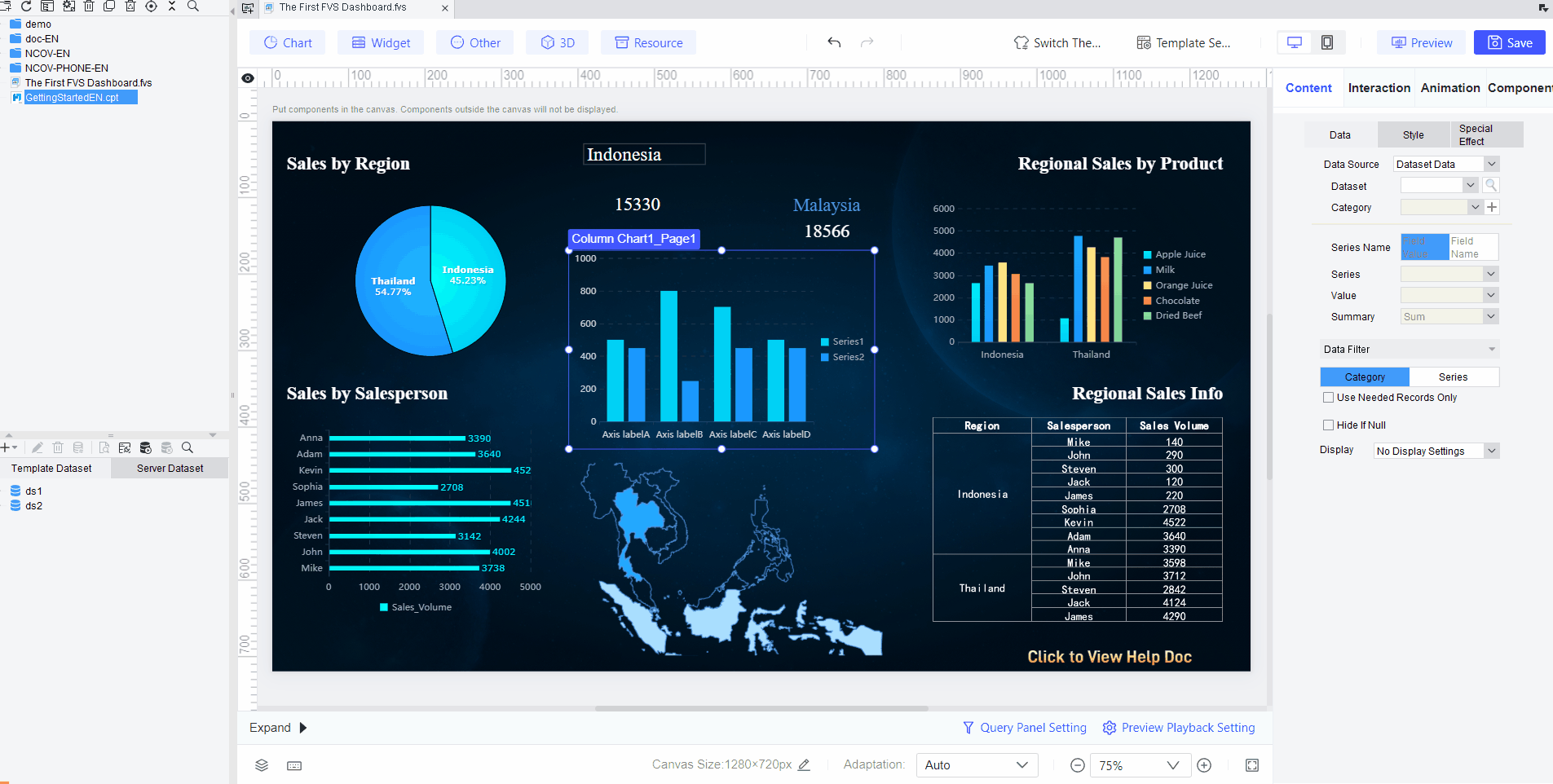Select the Search icon in the top toolbar
The height and width of the screenshot is (784, 1553).
pyautogui.click(x=192, y=7)
